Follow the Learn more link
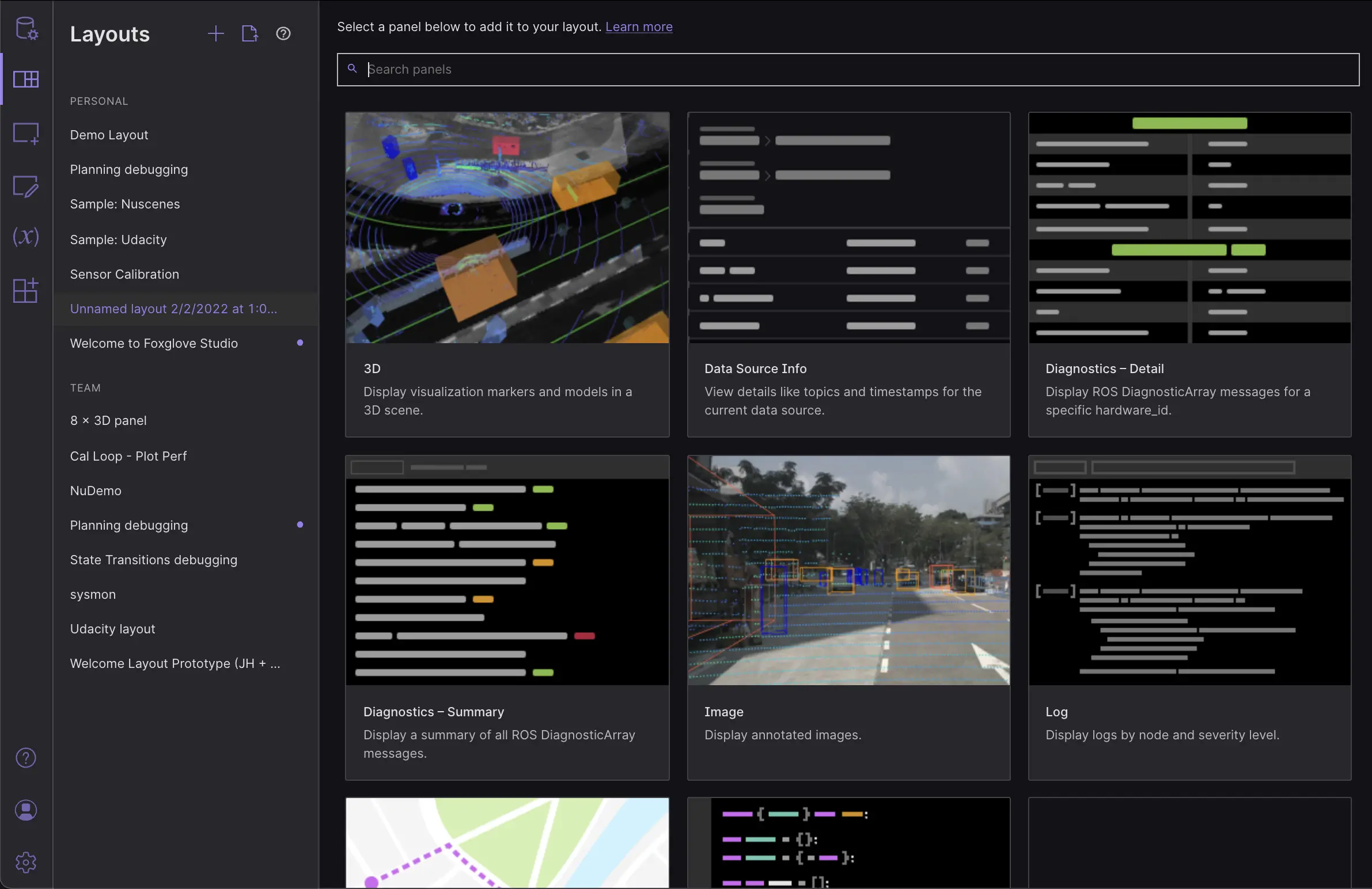The height and width of the screenshot is (889, 1372). [638, 26]
